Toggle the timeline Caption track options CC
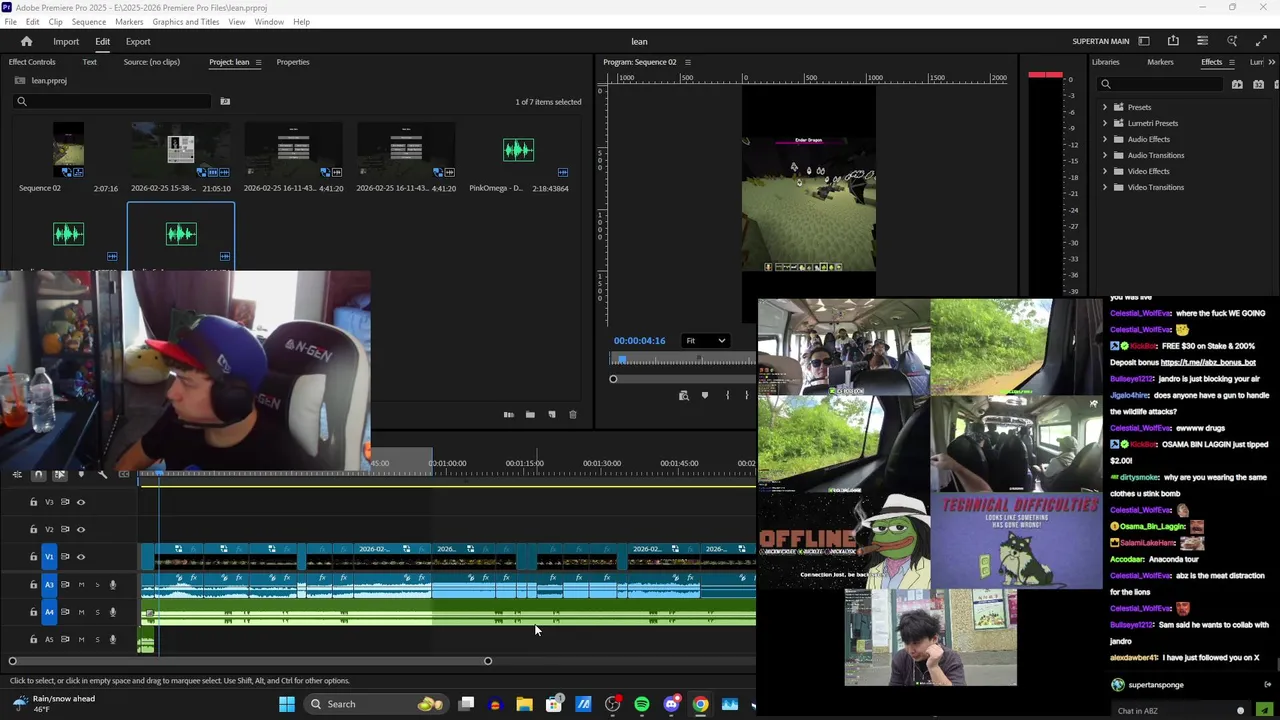This screenshot has height=720, width=1280. pyautogui.click(x=124, y=474)
